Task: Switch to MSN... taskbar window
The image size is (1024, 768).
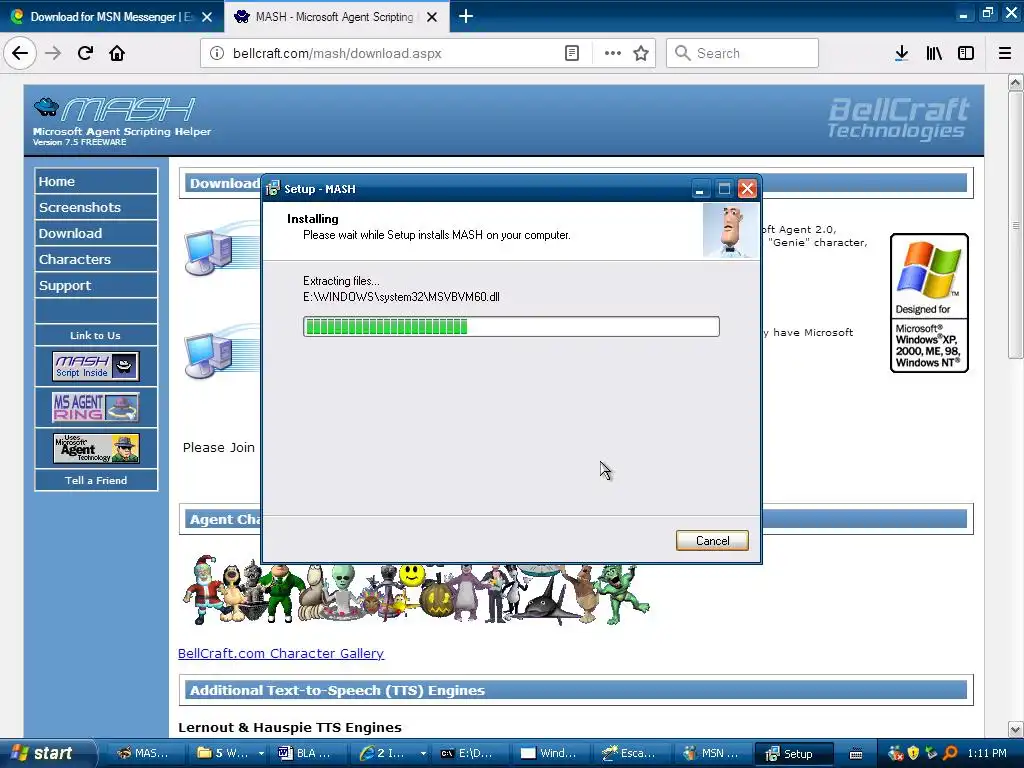Action: [711, 753]
